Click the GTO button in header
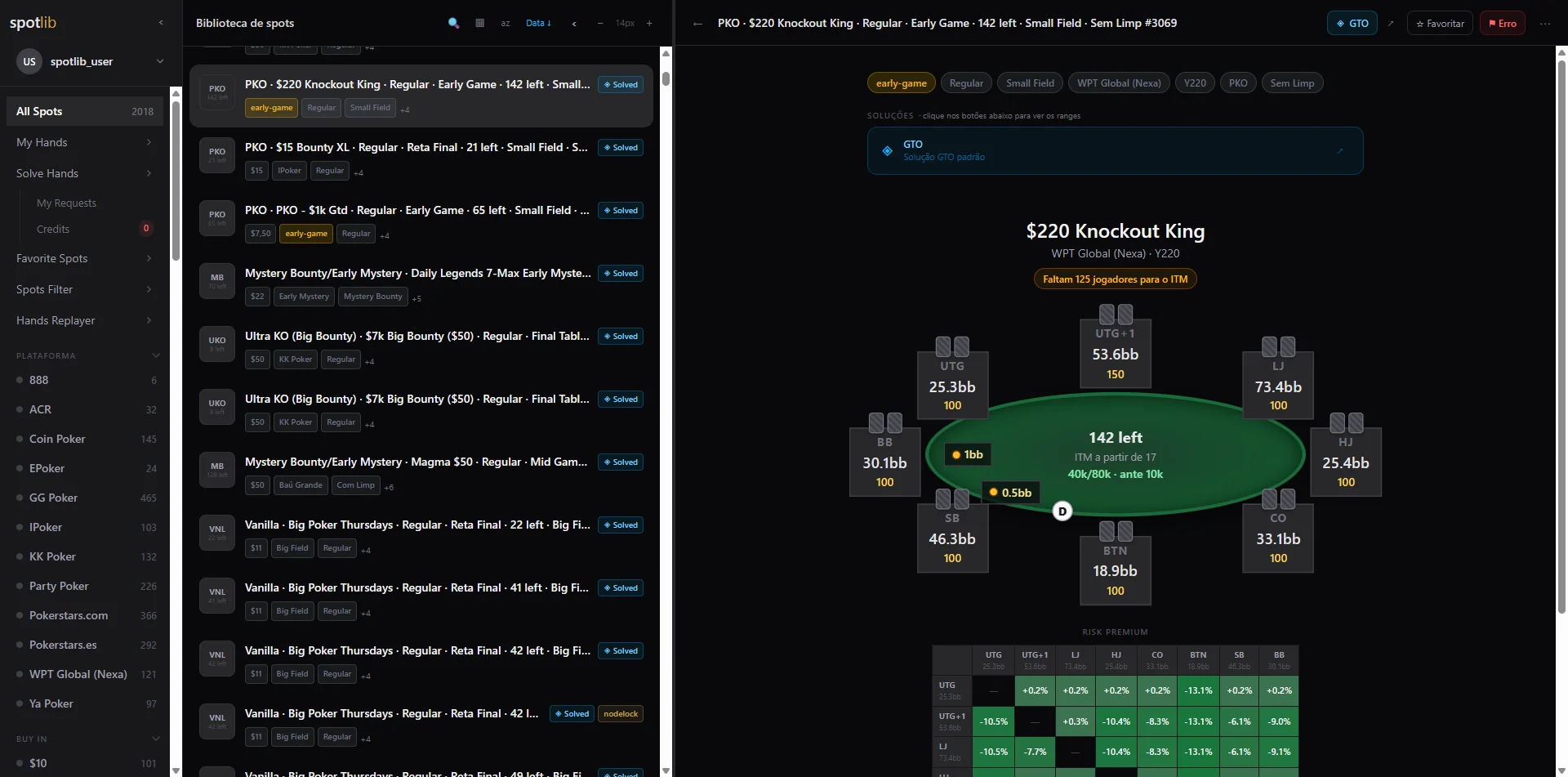The image size is (1568, 777). (1352, 23)
